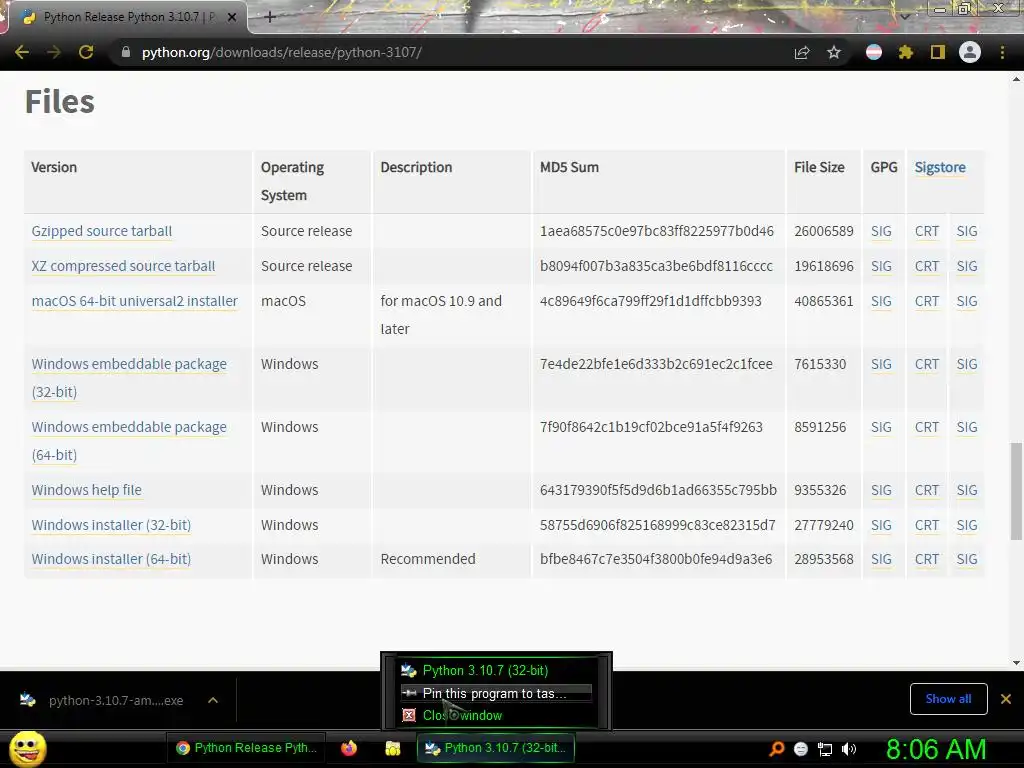Viewport: 1024px width, 768px height.
Task: Toggle the browser side panel icon
Action: [x=937, y=52]
